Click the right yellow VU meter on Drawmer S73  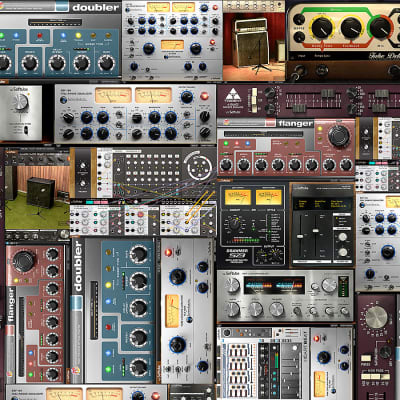click(269, 197)
